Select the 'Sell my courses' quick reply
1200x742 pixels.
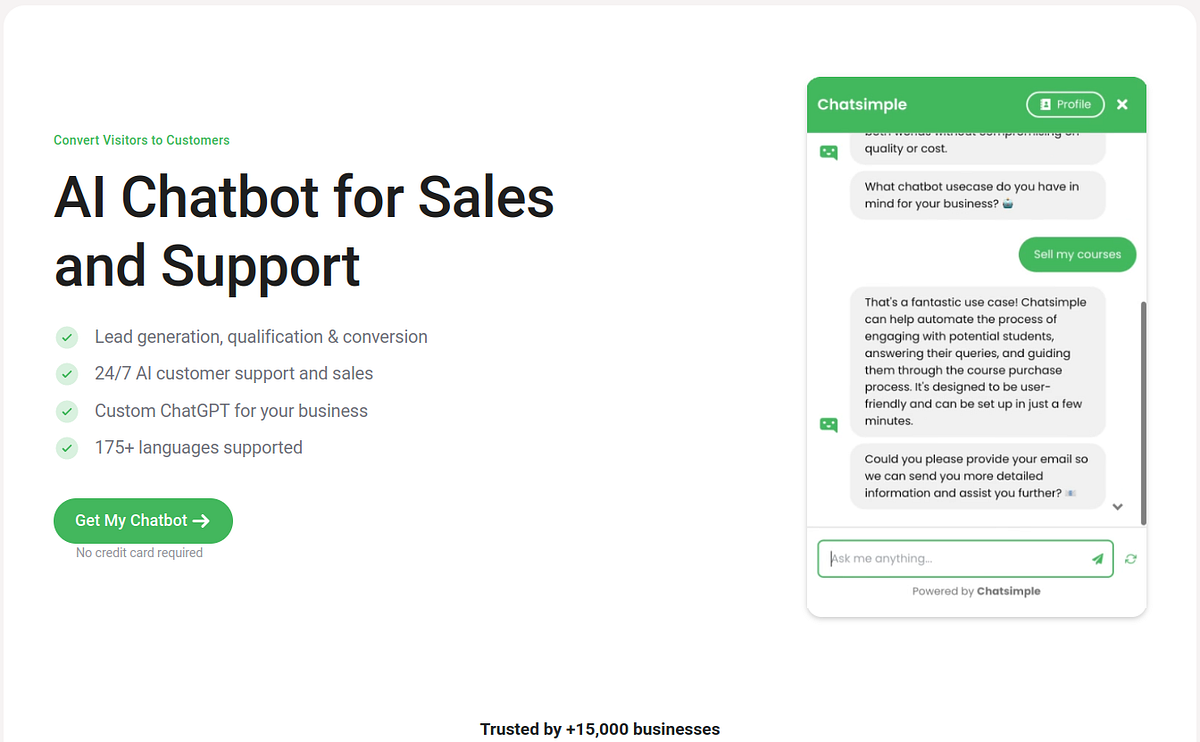[x=1077, y=254]
